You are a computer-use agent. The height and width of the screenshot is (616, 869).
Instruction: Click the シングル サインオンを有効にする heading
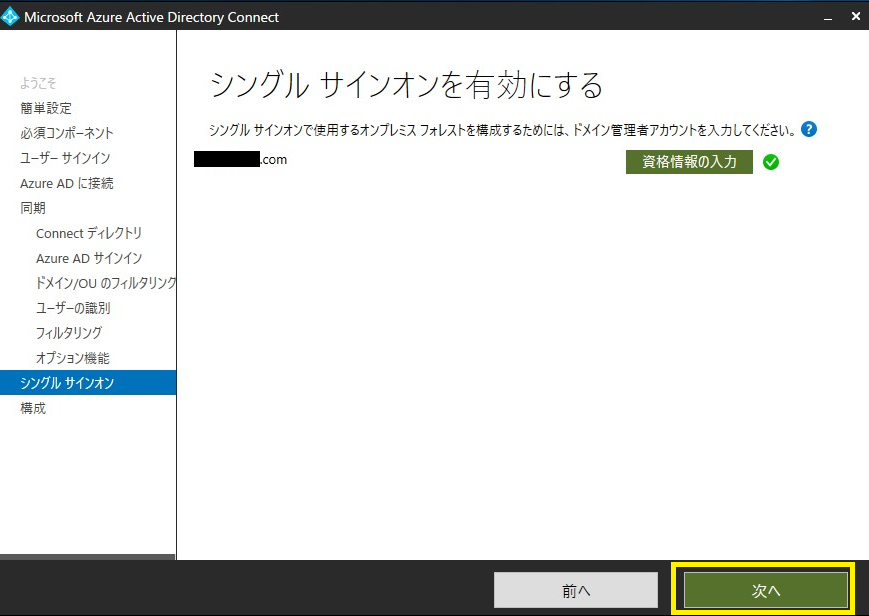[x=407, y=85]
